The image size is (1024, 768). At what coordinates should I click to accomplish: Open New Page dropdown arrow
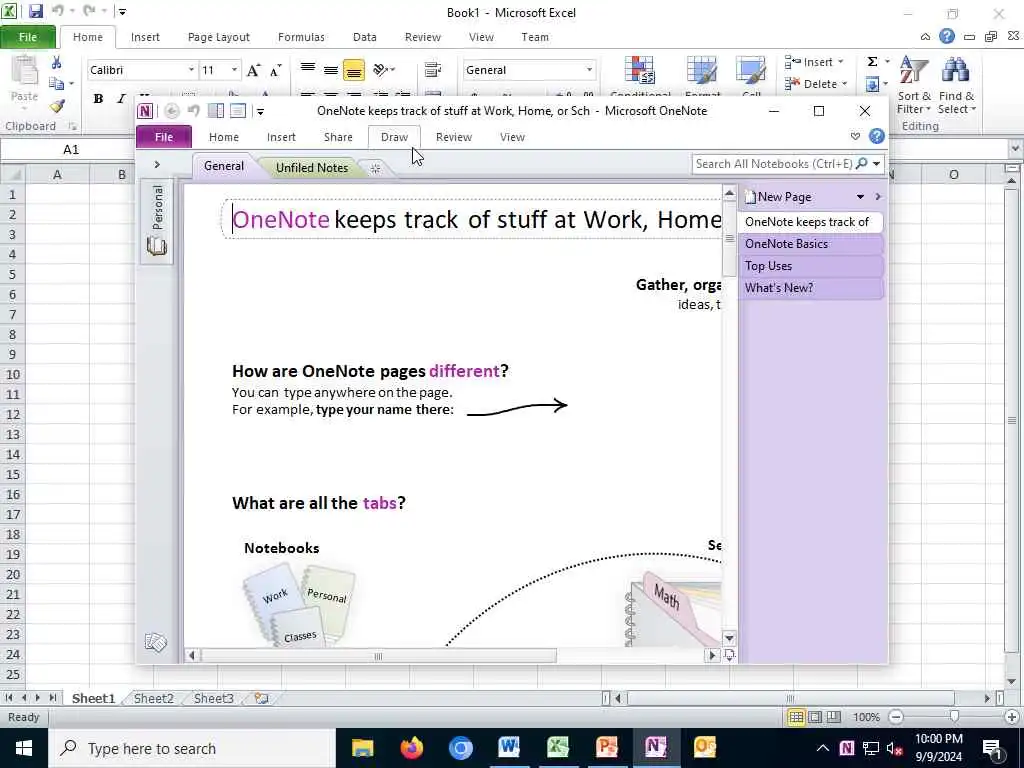pyautogui.click(x=860, y=197)
